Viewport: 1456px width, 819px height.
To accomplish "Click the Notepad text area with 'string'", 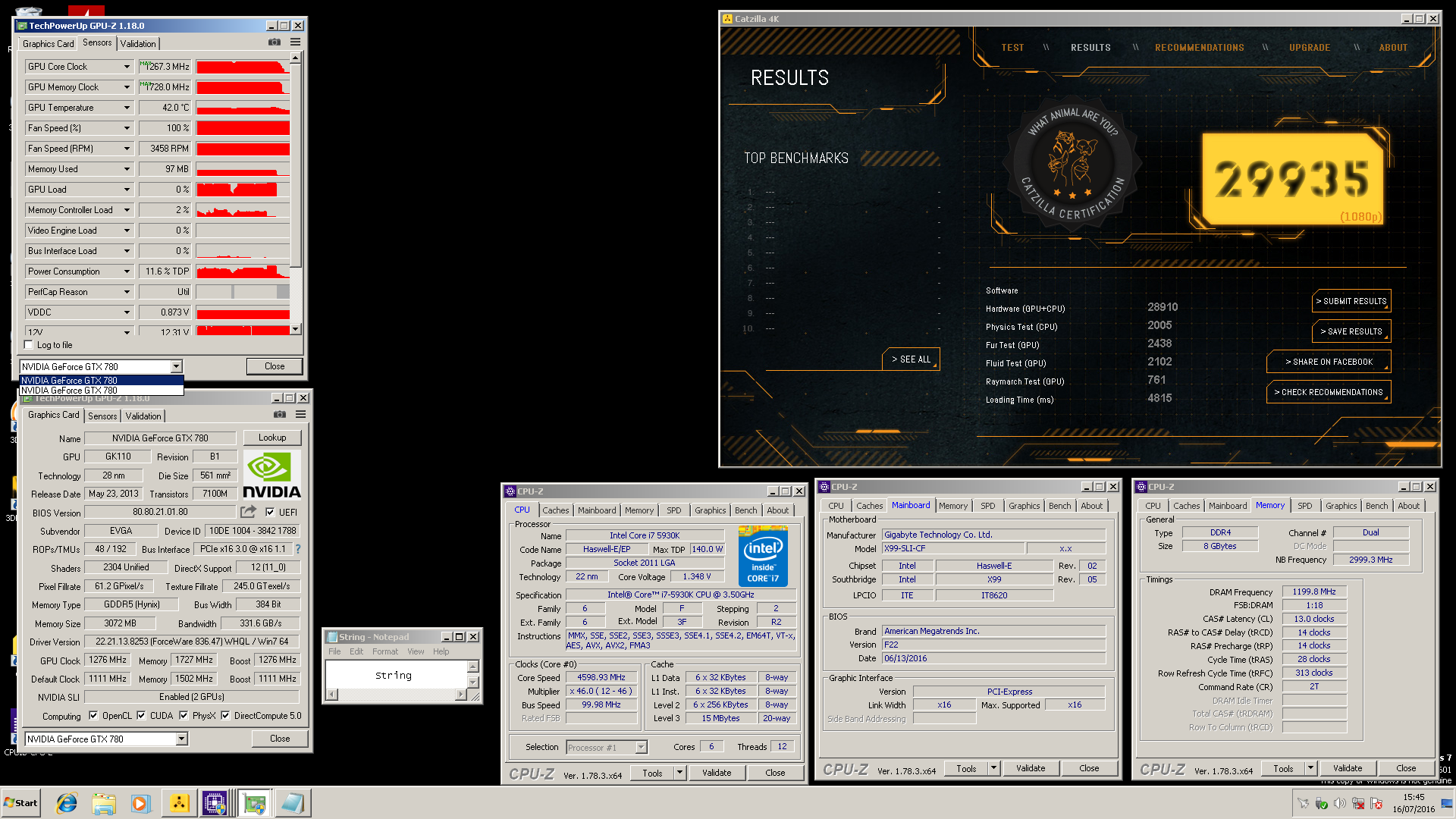I will (x=397, y=674).
